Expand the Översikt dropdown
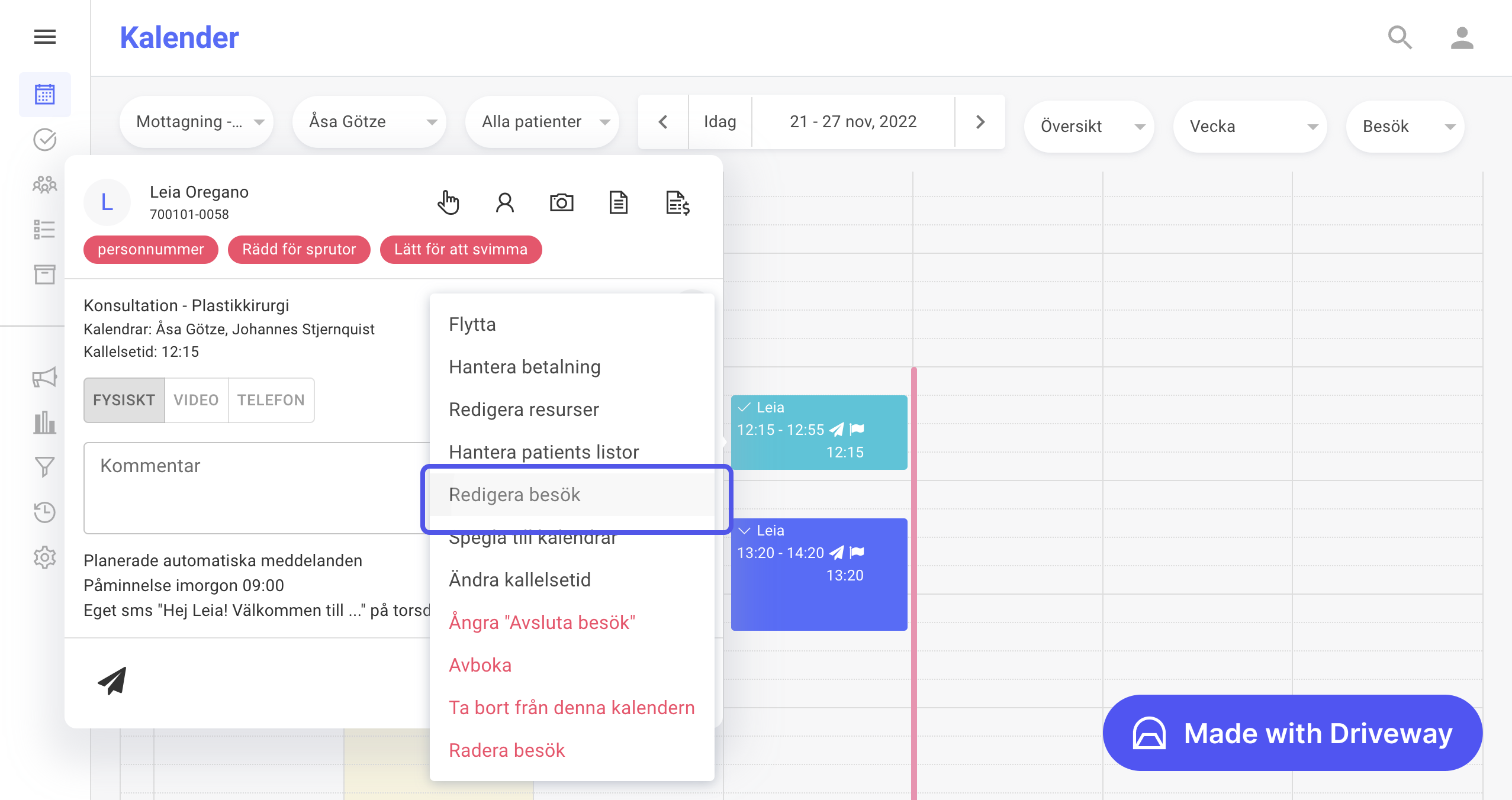The height and width of the screenshot is (800, 1512). [1089, 127]
